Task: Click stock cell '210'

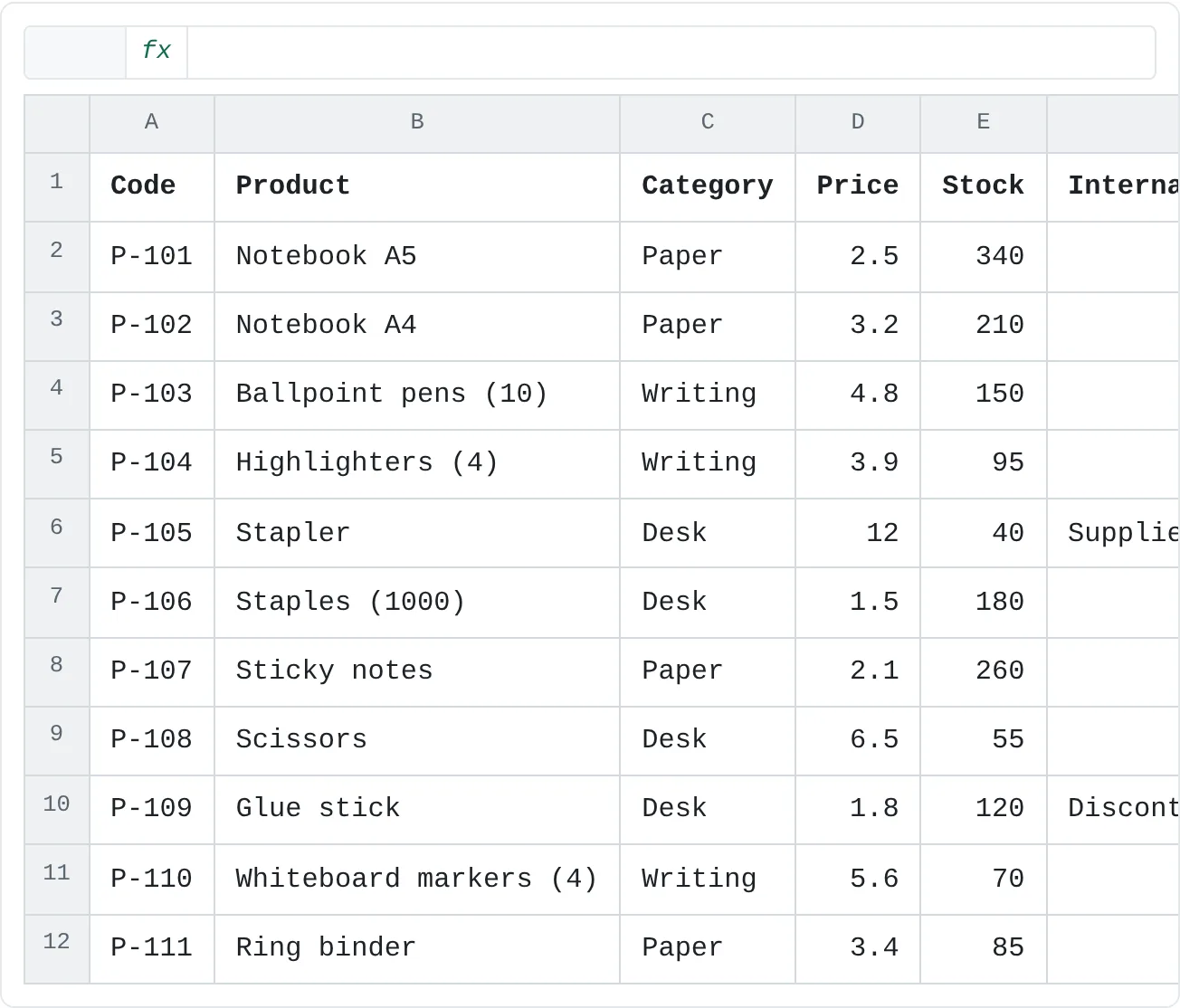Action: point(984,326)
